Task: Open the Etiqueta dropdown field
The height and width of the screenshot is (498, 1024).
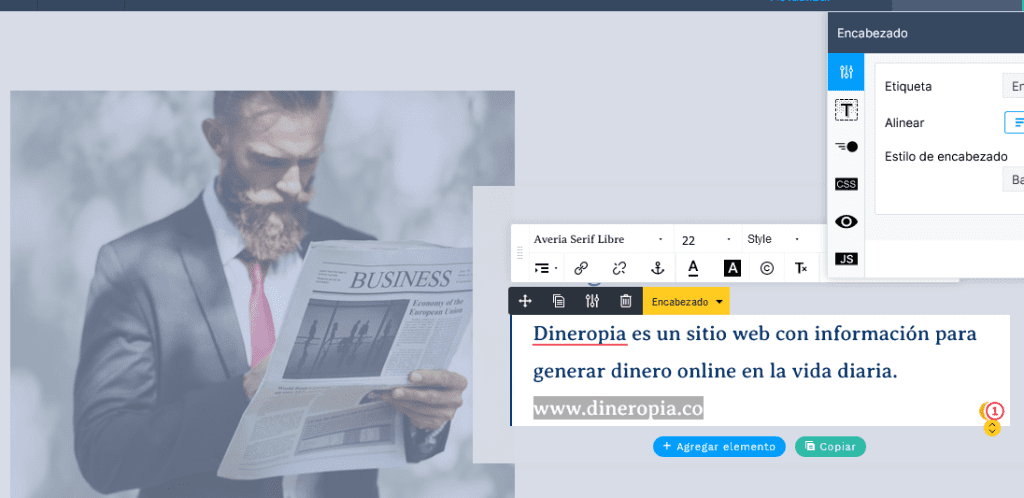Action: 1013,86
